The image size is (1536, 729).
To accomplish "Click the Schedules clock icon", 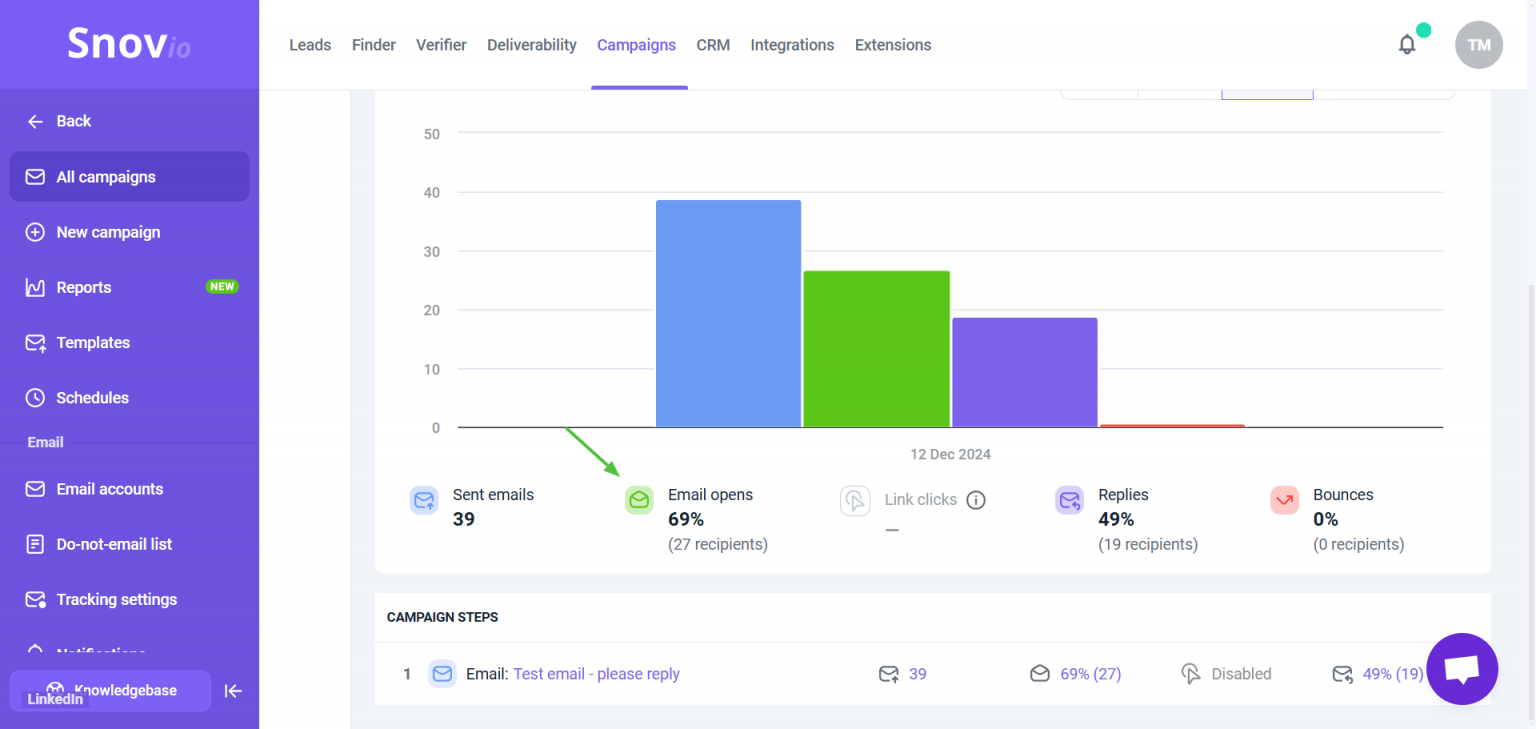I will [35, 397].
